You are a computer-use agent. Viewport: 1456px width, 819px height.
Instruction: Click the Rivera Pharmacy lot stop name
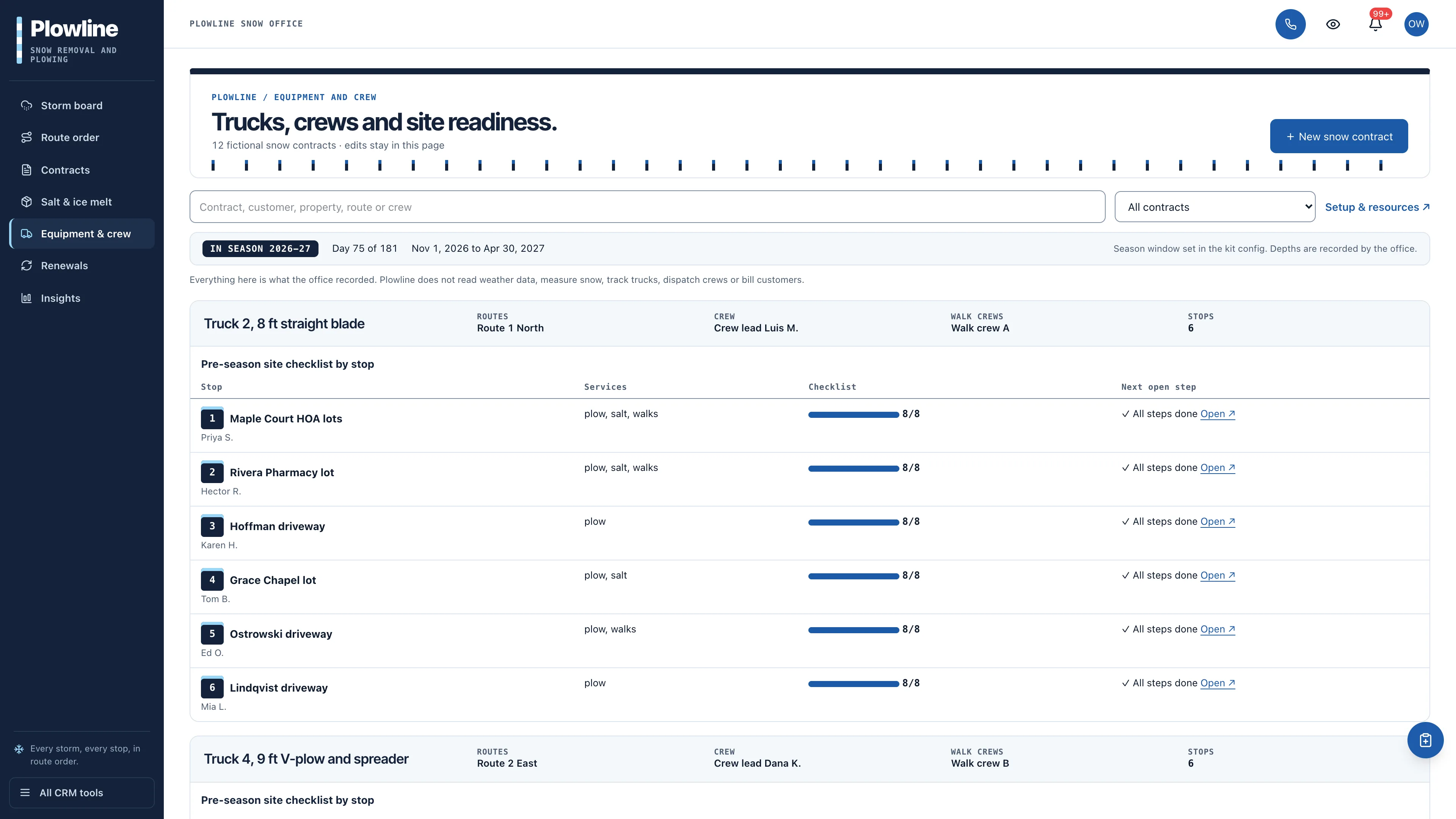click(281, 472)
